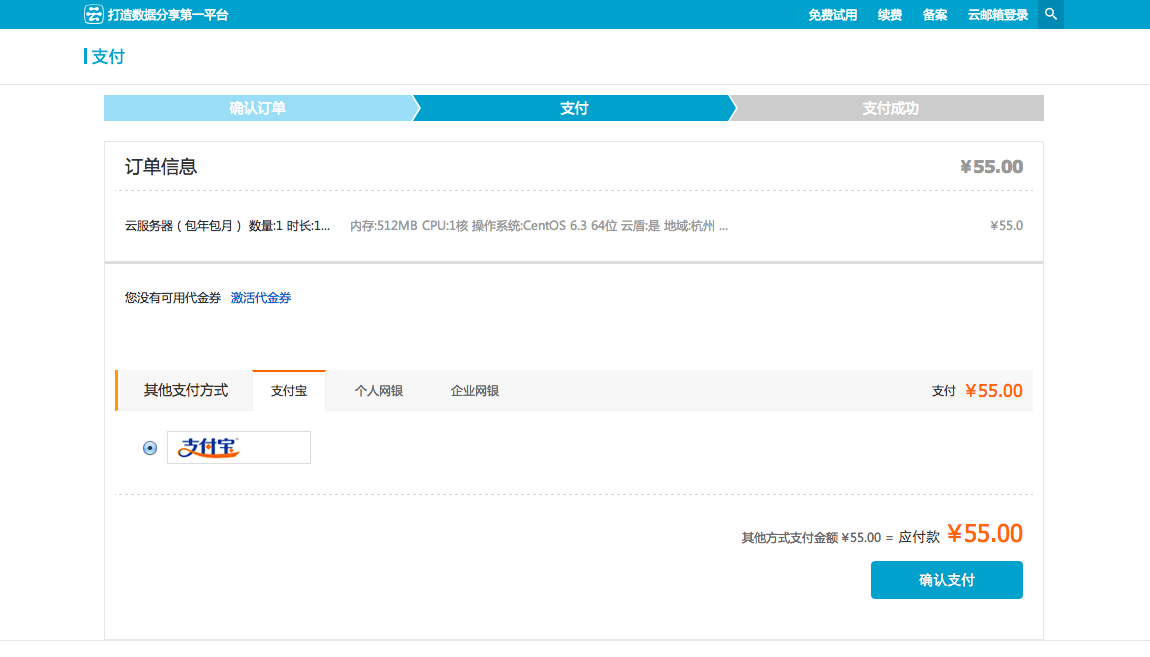Open the 其他支付方式 tab
This screenshot has height=657, width=1150.
[x=186, y=390]
